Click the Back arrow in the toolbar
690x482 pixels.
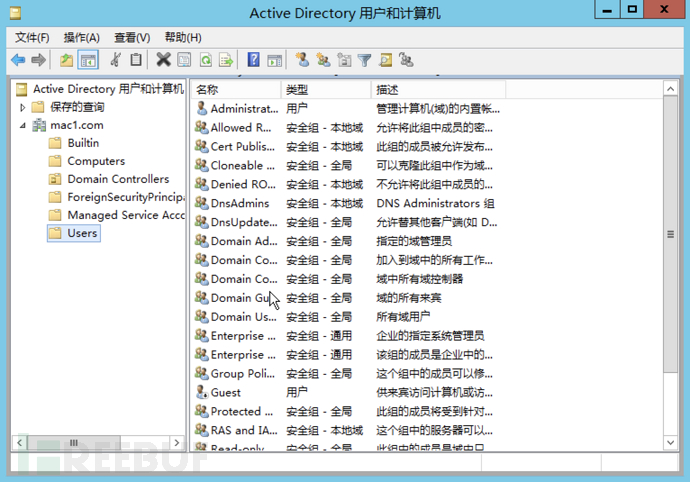tap(18, 60)
